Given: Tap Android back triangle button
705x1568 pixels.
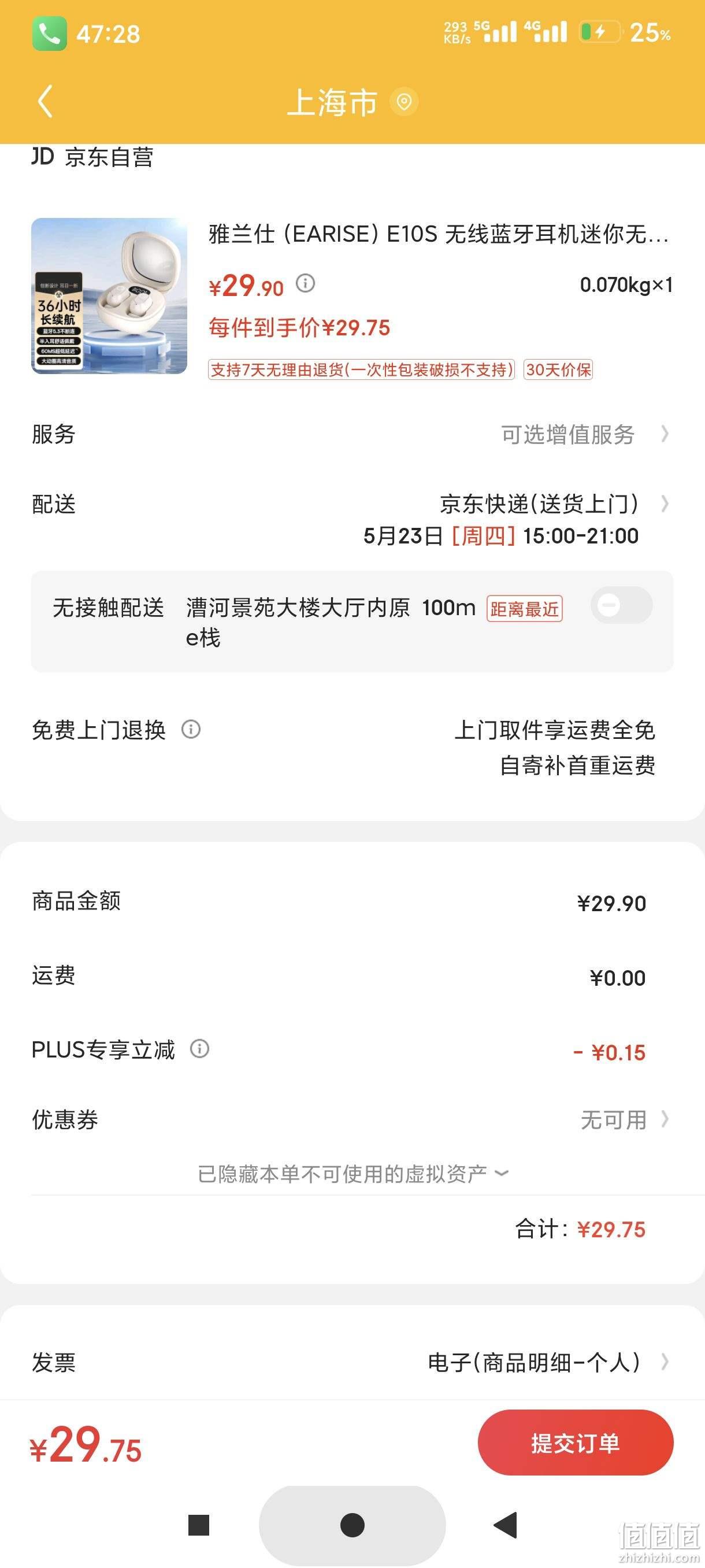Looking at the screenshot, I should click(x=506, y=1525).
